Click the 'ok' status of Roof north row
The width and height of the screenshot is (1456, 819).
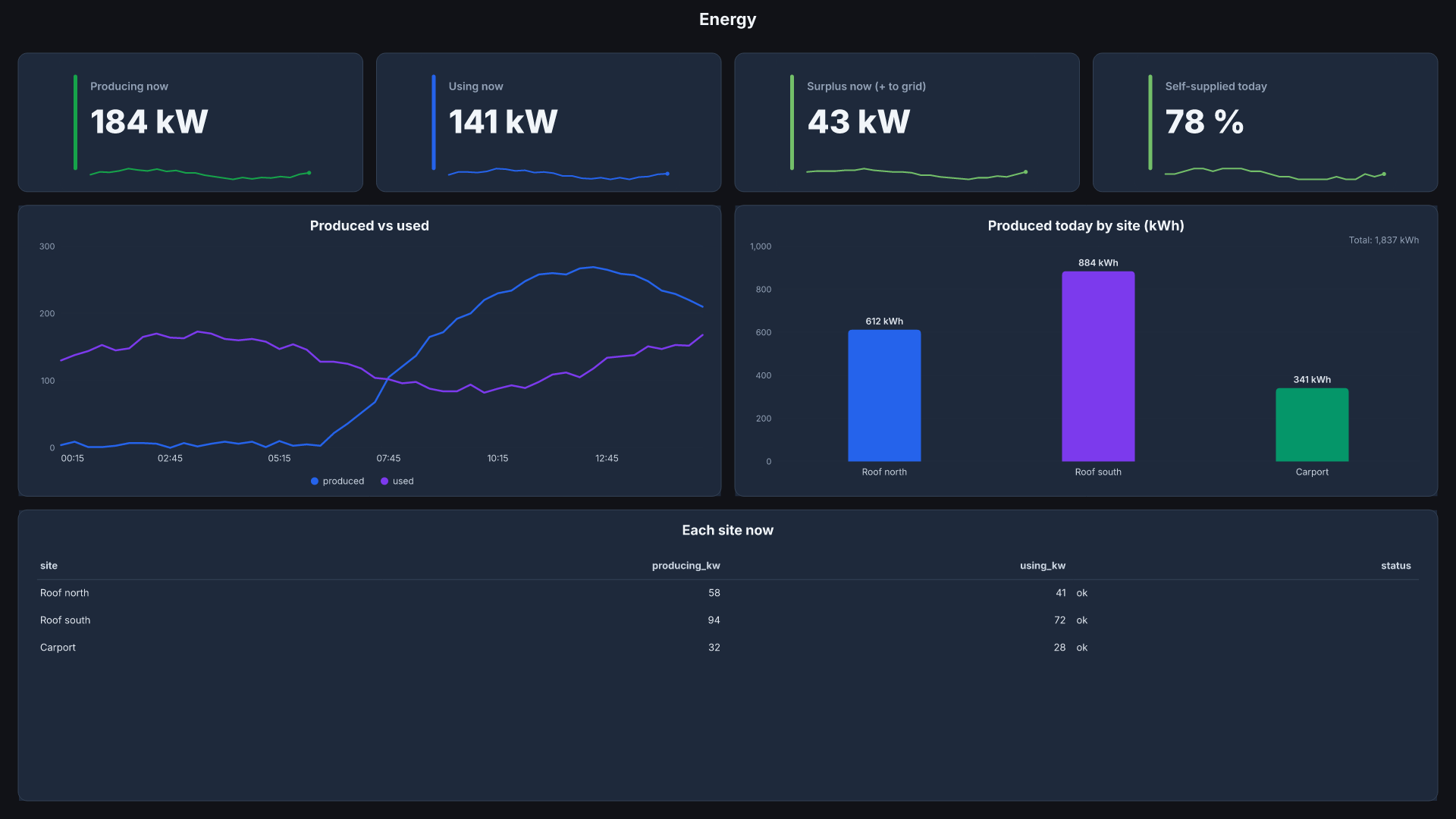[1082, 593]
